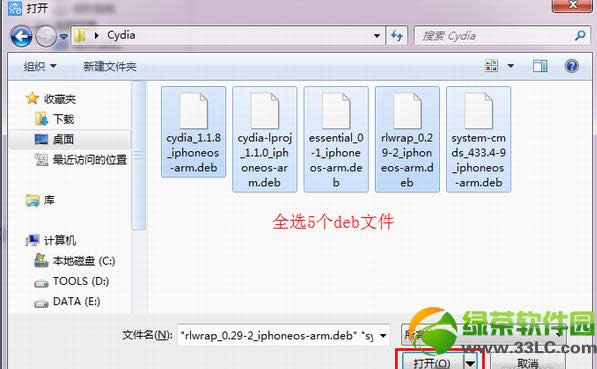597x369 pixels.
Task: Select 桌面 desktop in sidebar
Action: tap(70, 139)
